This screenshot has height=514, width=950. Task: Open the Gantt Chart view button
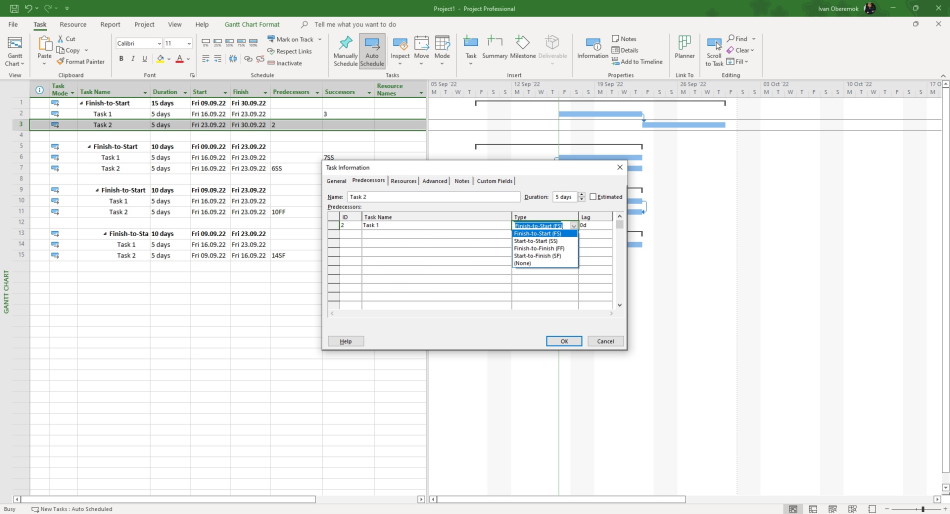click(15, 51)
